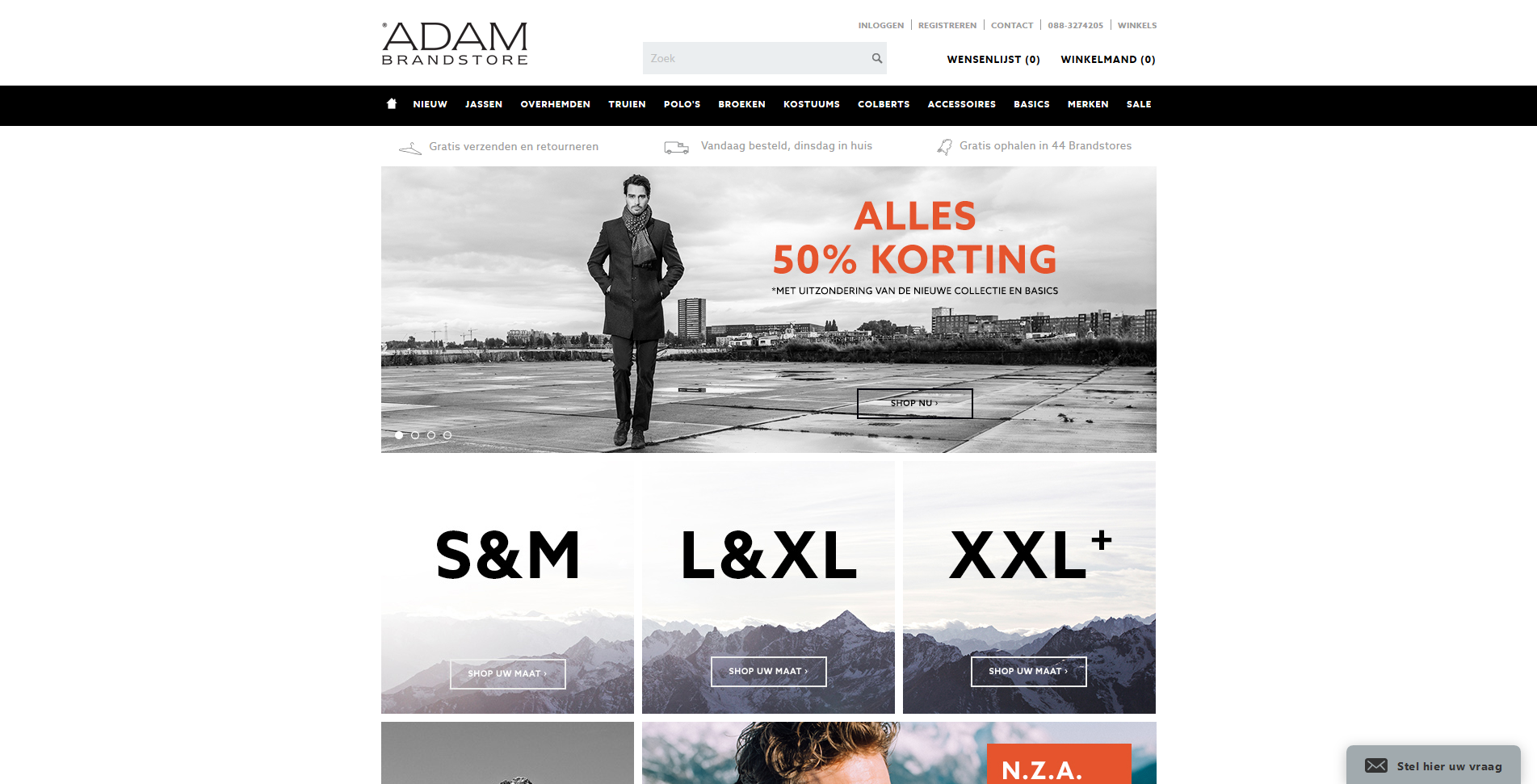Open WINKELMAND (0) cart link
The image size is (1537, 784).
tap(1108, 60)
